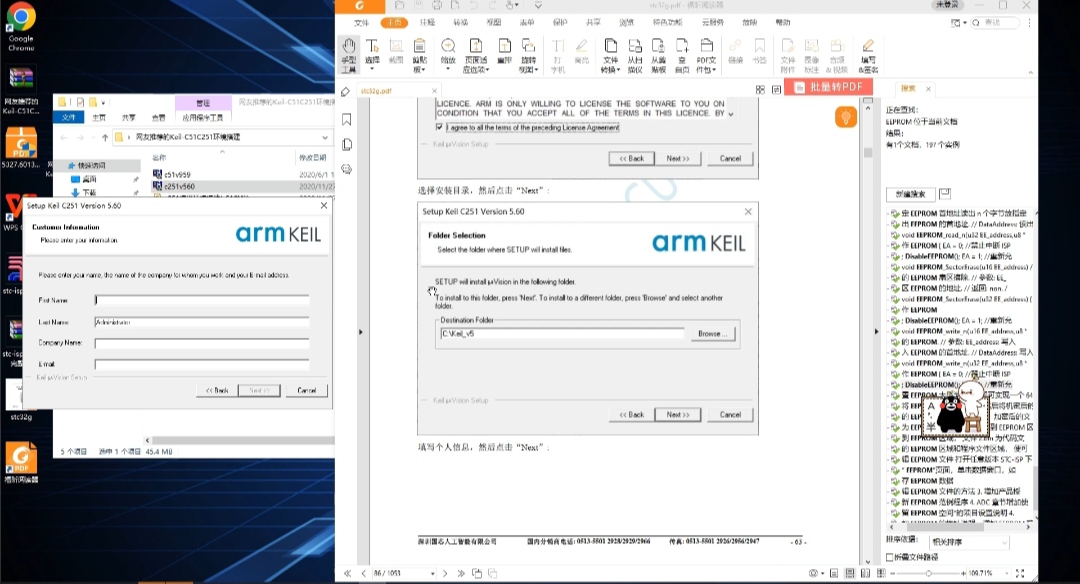This screenshot has width=1080, height=584.
Task: Open the sort-by dropdown in search panel
Action: (x=969, y=543)
